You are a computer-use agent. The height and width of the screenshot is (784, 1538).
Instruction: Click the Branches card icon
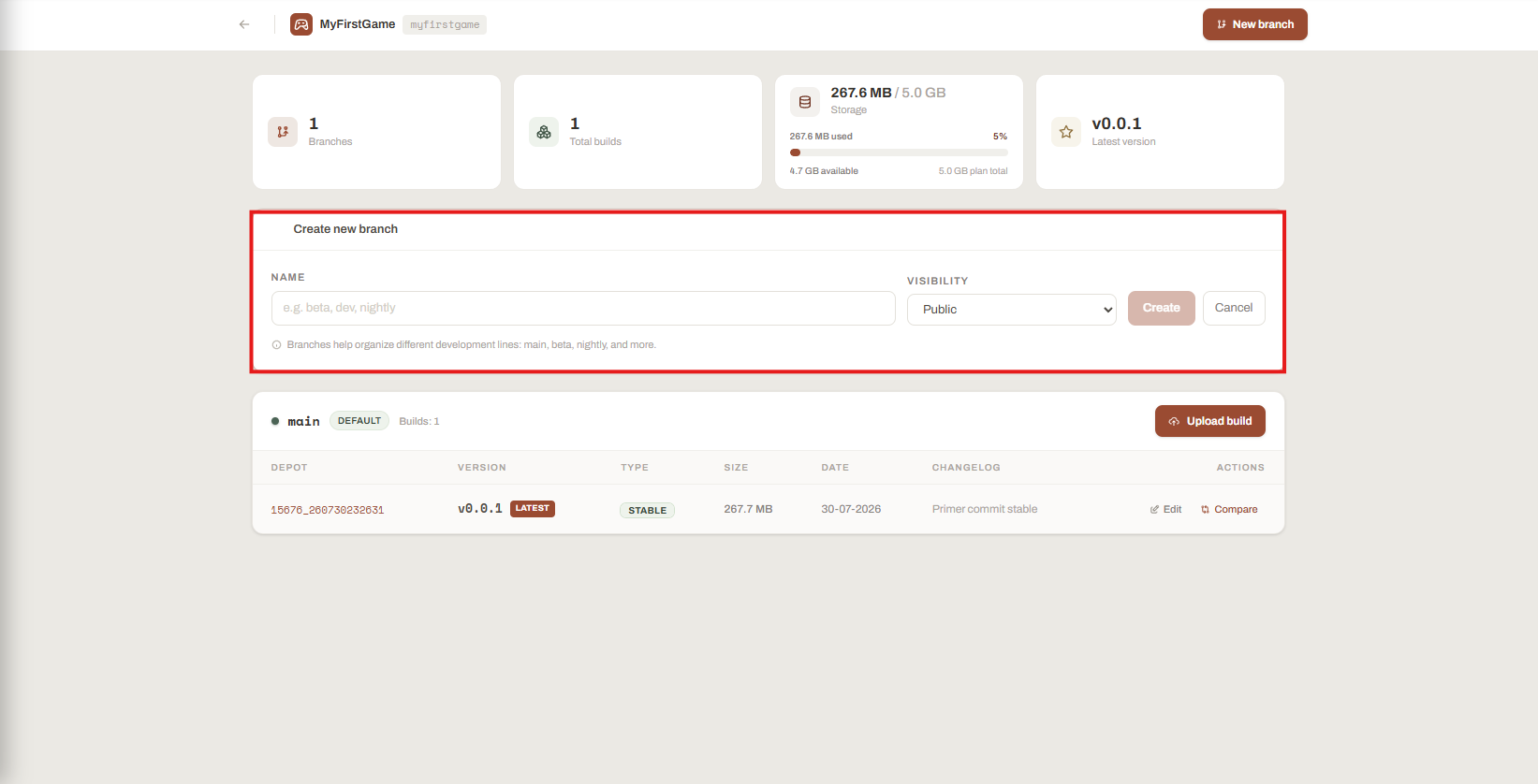pyautogui.click(x=283, y=132)
